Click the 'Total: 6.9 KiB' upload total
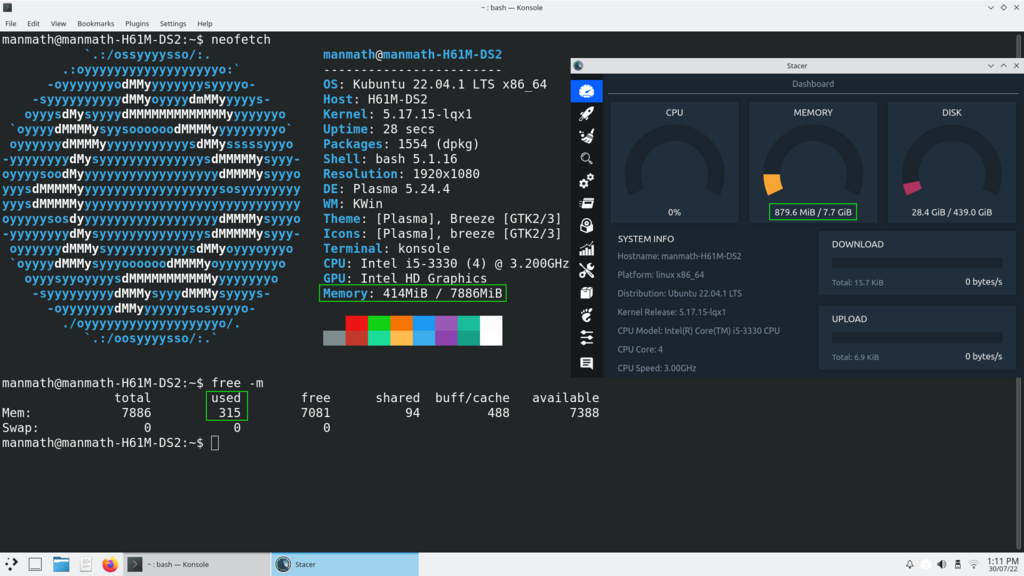Image resolution: width=1024 pixels, height=576 pixels. tap(855, 357)
